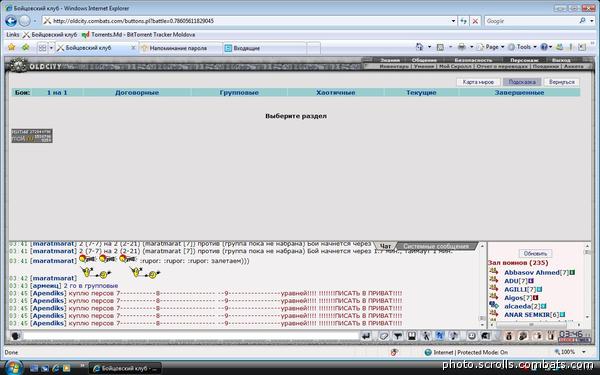Expand the Page menu dropdown
The width and height of the screenshot is (600, 375).
(x=502, y=47)
